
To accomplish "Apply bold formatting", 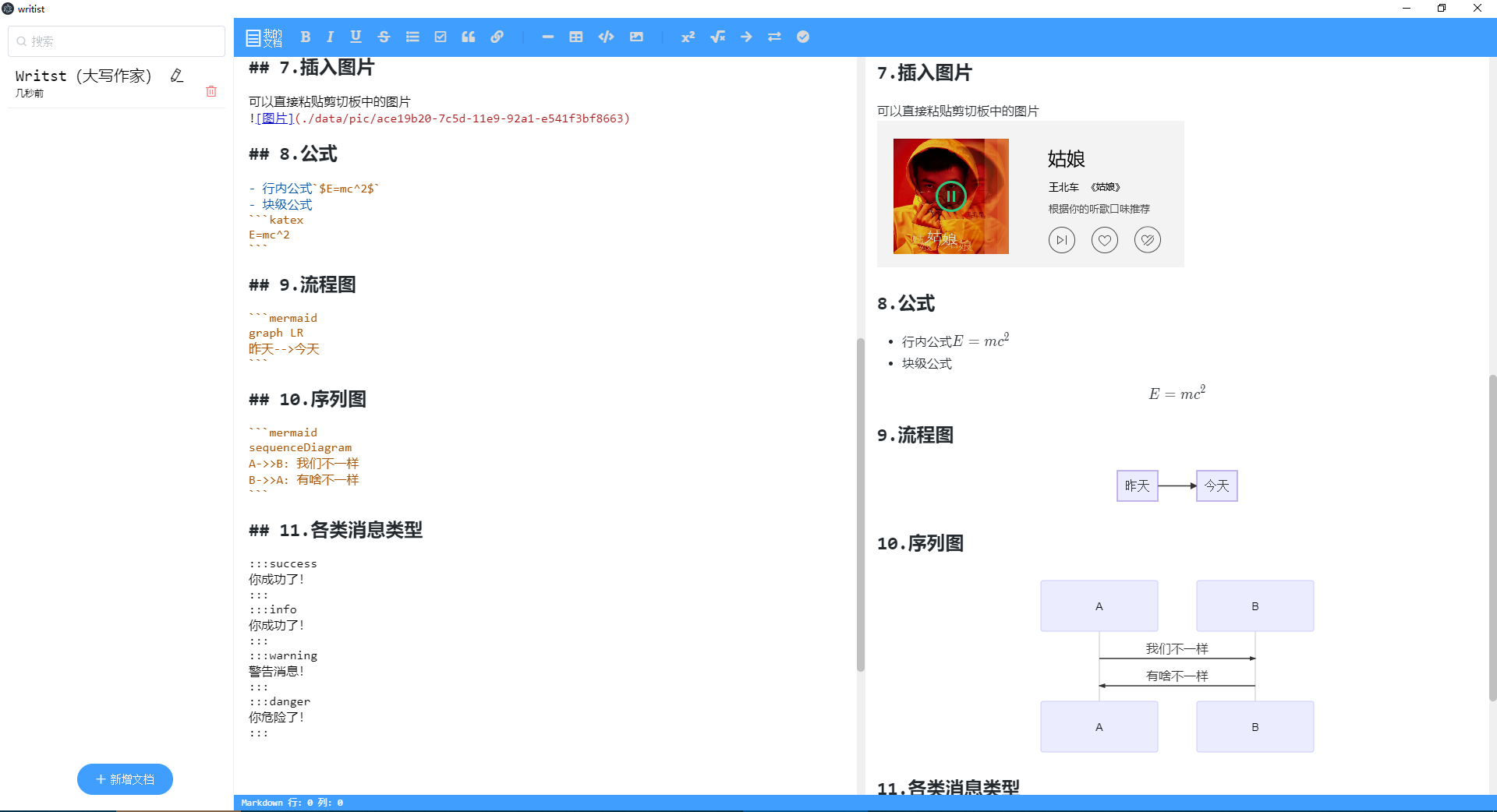I will click(306, 37).
